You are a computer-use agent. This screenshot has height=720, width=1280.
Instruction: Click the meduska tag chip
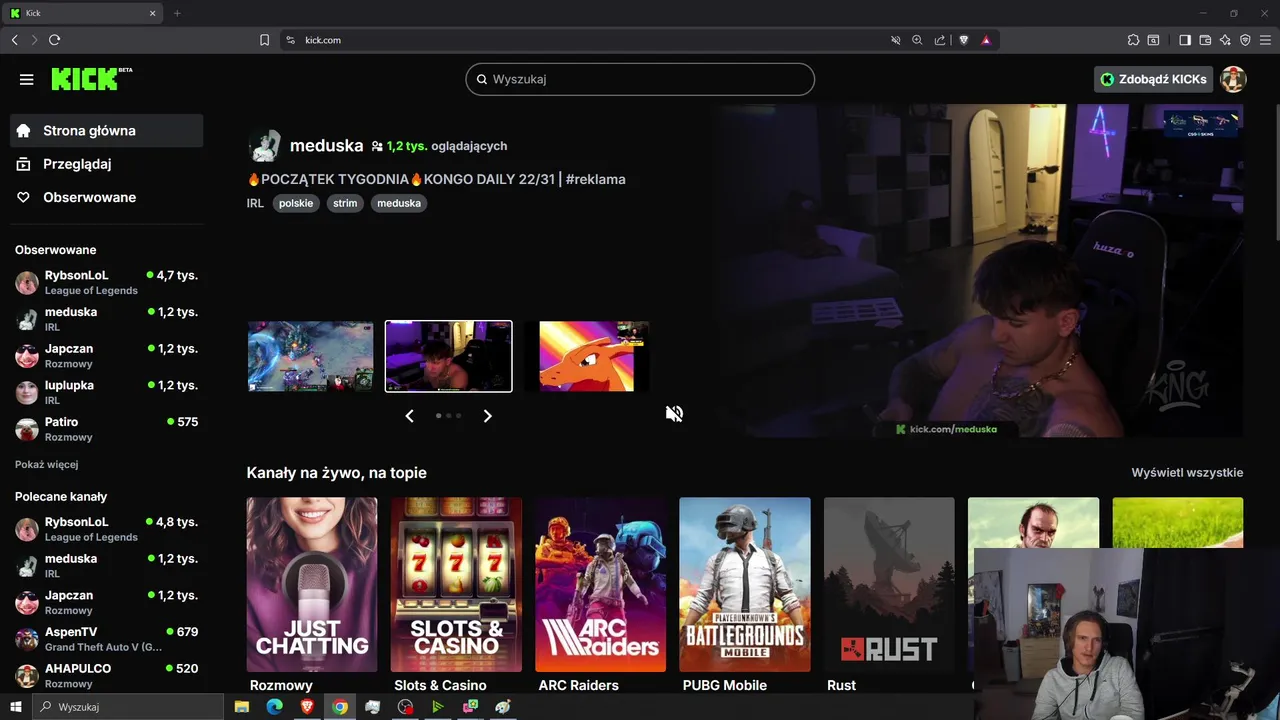click(x=399, y=203)
